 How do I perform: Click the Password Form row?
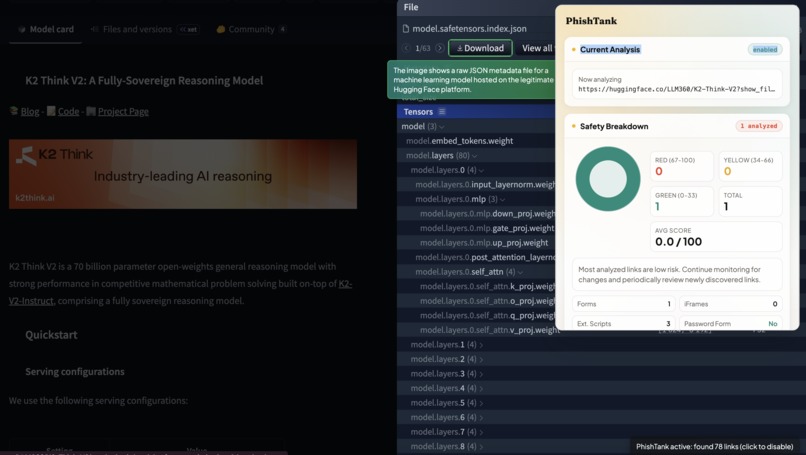(730, 324)
